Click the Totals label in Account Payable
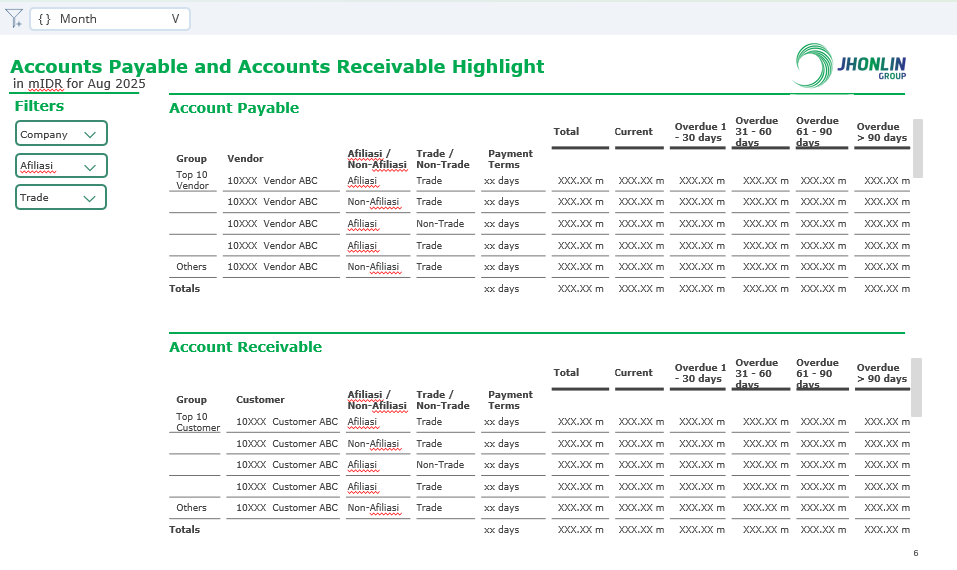 coord(184,289)
